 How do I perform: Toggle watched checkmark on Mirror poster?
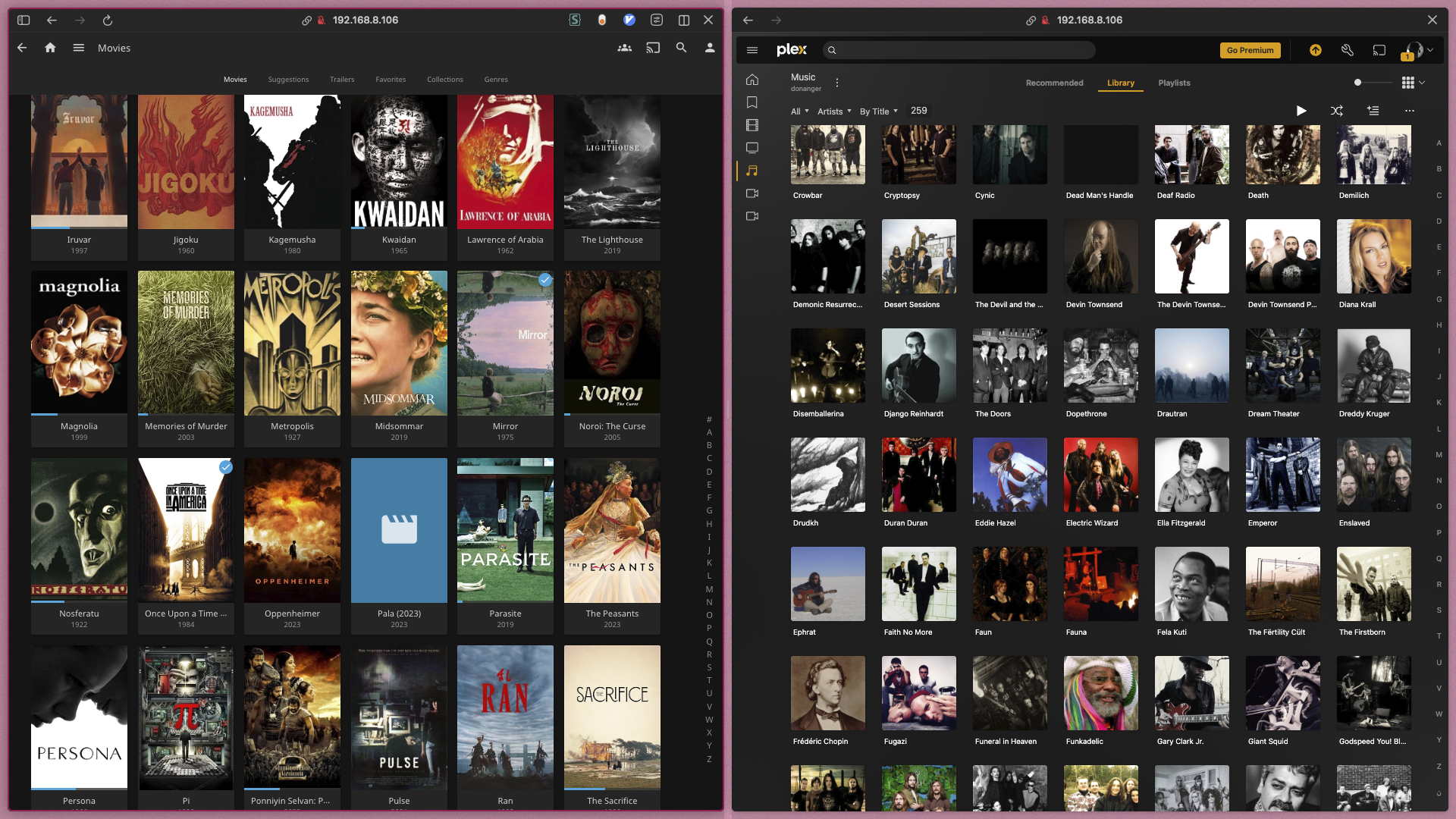pos(544,280)
